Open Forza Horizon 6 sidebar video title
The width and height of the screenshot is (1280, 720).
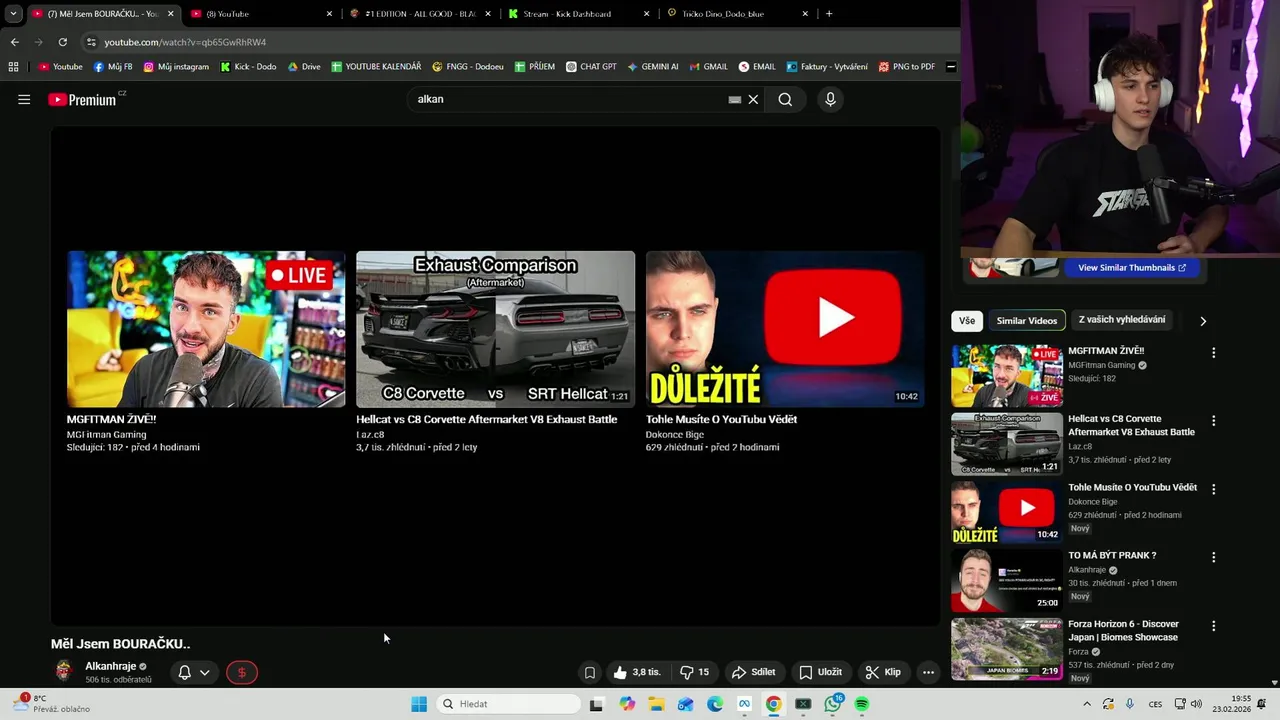click(x=1123, y=630)
